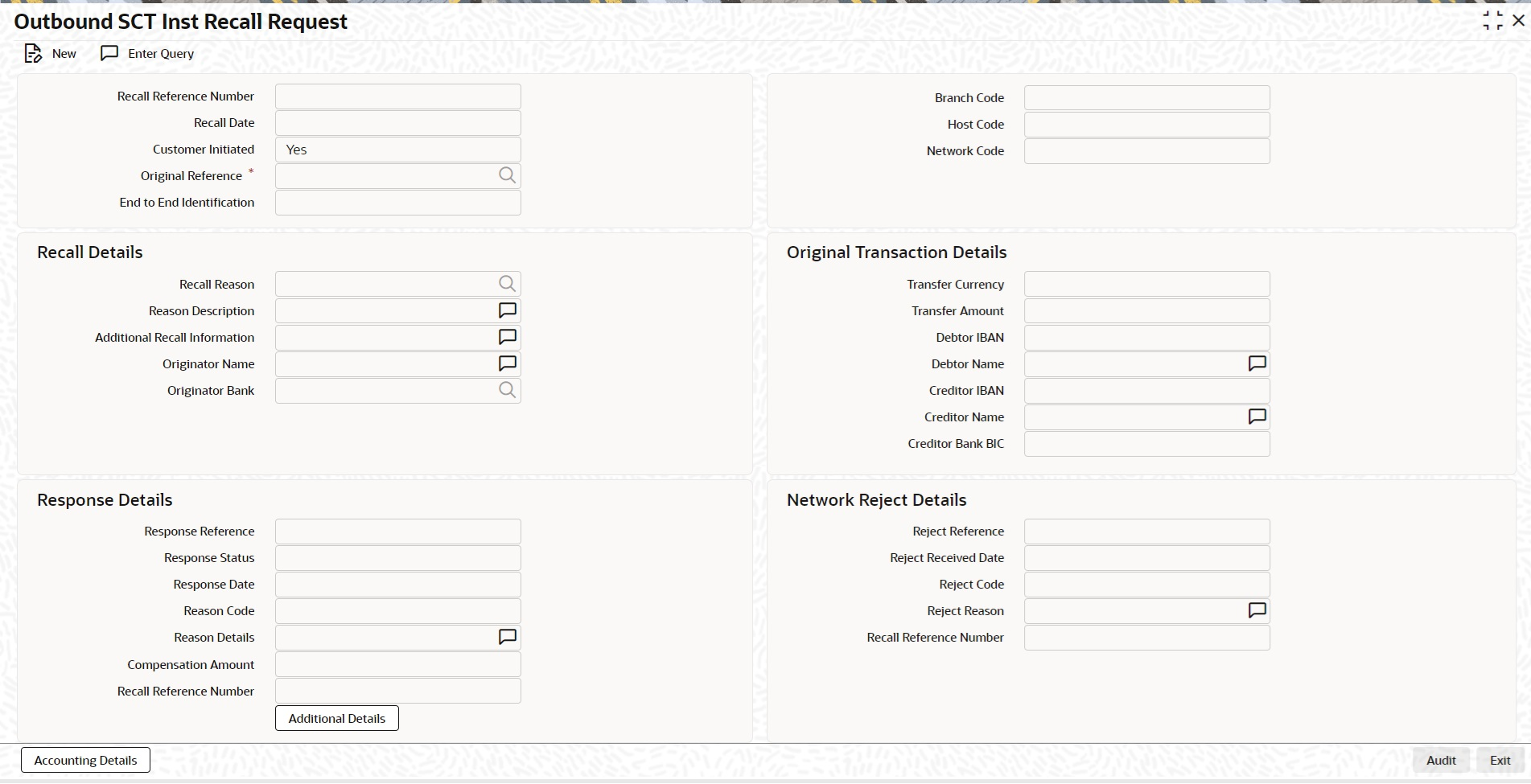Focus the Network Code field
1531x784 pixels.
(1147, 151)
